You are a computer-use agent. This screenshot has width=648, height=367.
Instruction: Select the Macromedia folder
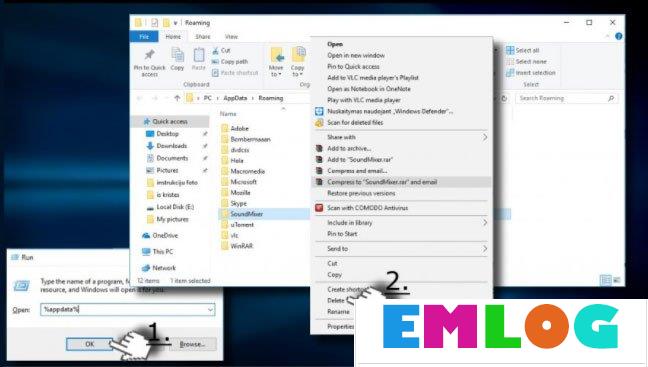click(x=247, y=171)
